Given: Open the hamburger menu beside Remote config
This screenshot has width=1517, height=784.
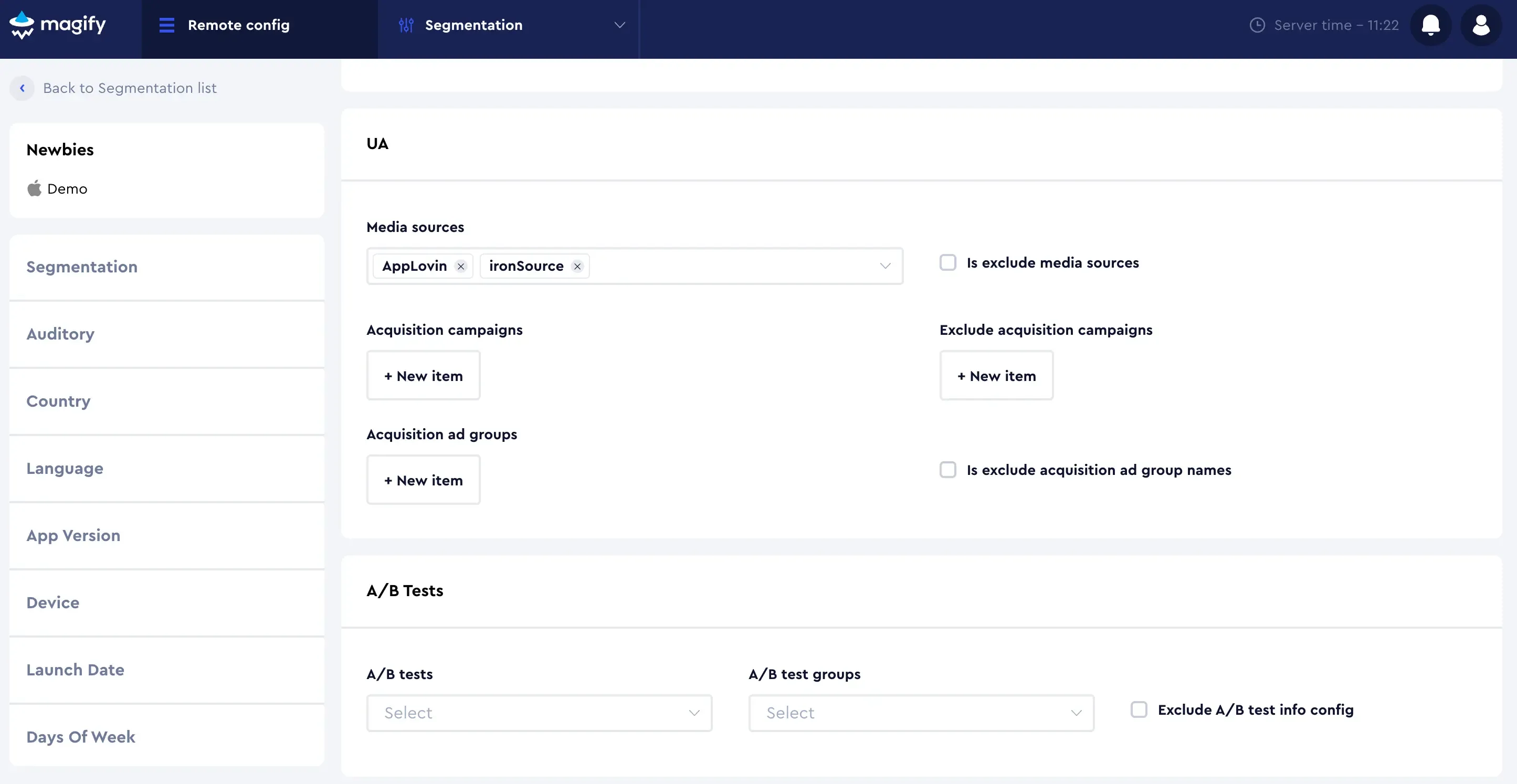Looking at the screenshot, I should point(166,25).
